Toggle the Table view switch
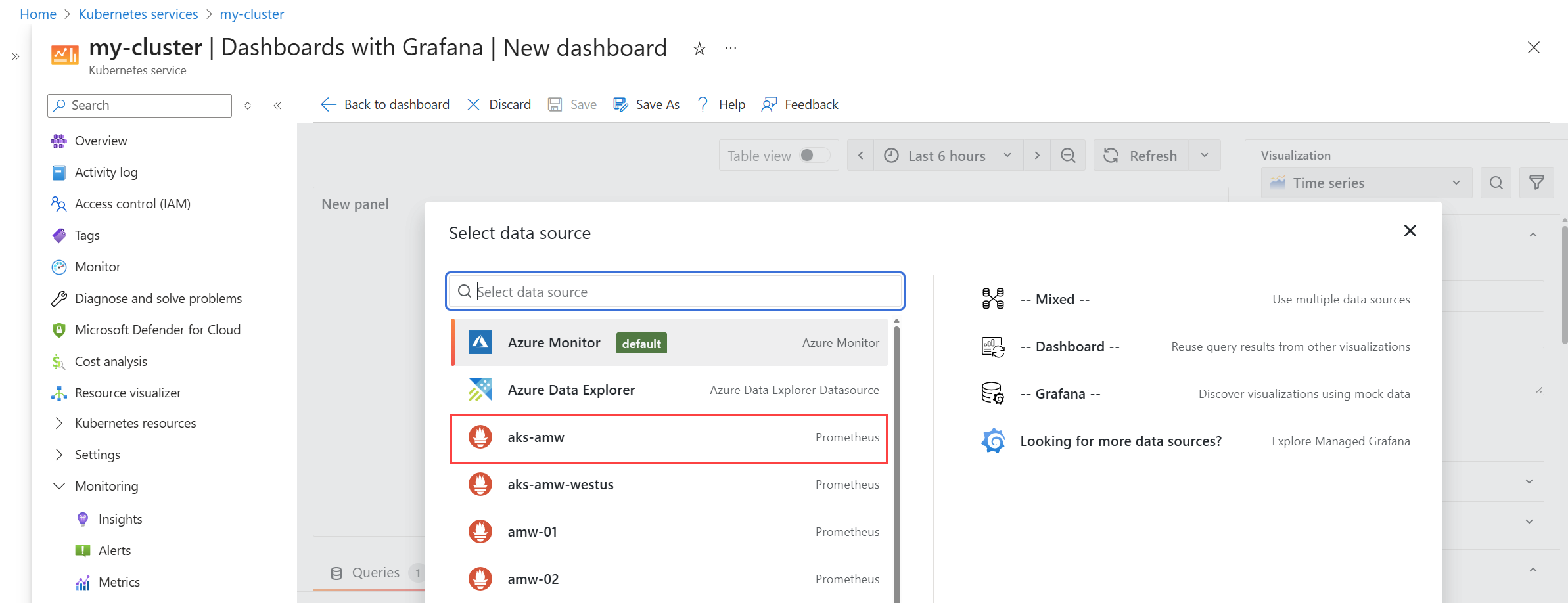1568x603 pixels. (814, 156)
